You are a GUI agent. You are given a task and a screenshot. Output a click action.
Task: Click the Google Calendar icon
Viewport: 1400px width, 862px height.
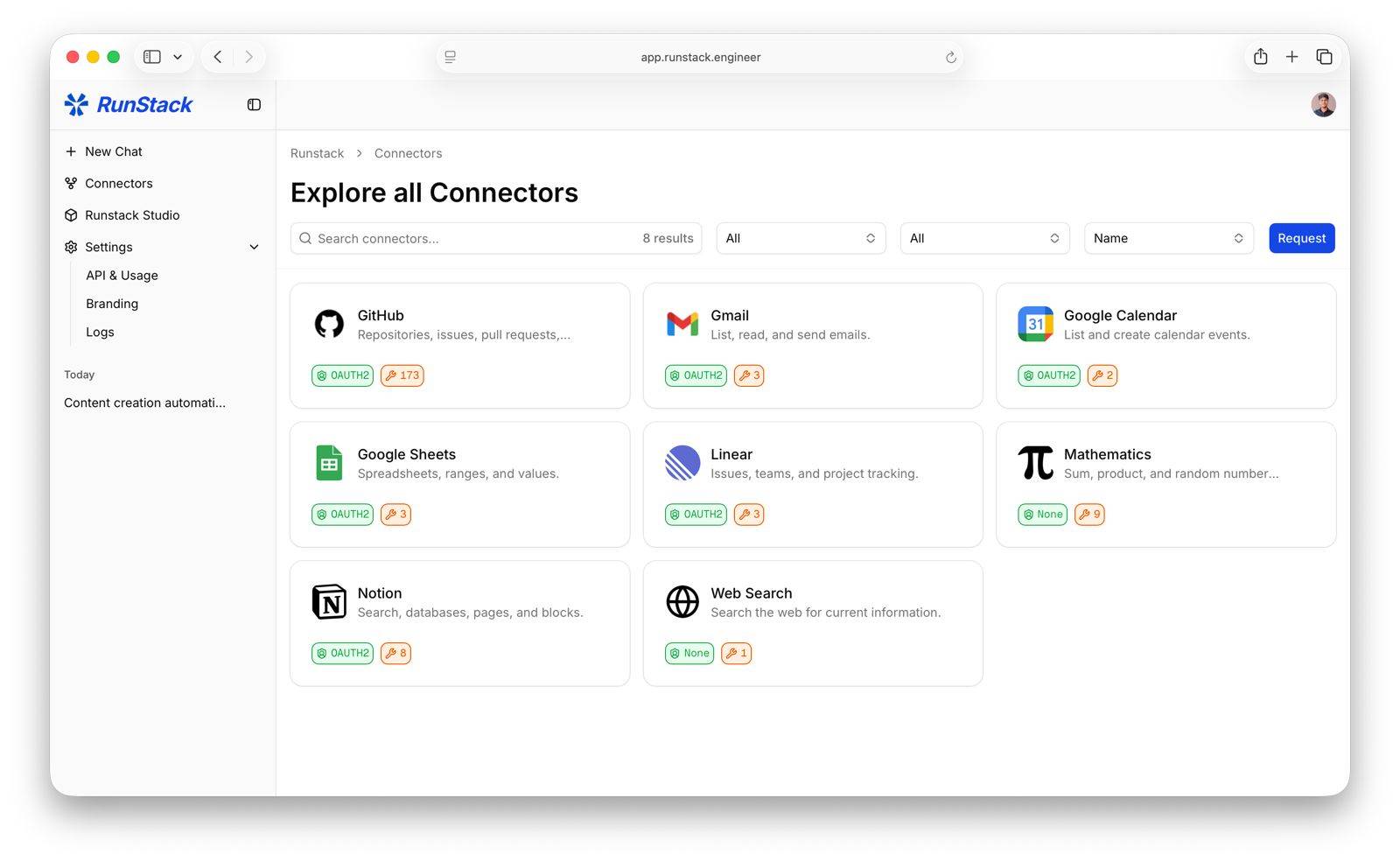[1035, 324]
